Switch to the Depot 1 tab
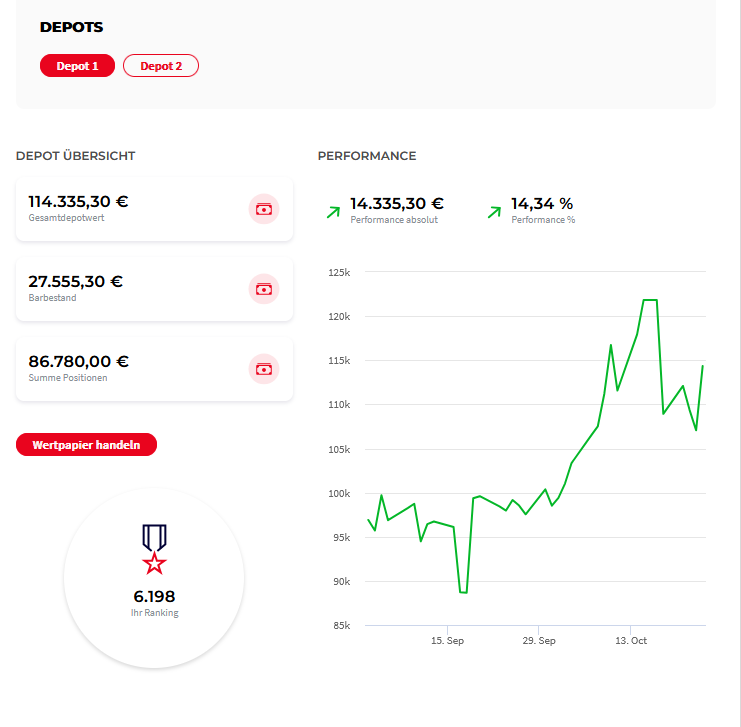741x727 pixels. pos(77,66)
